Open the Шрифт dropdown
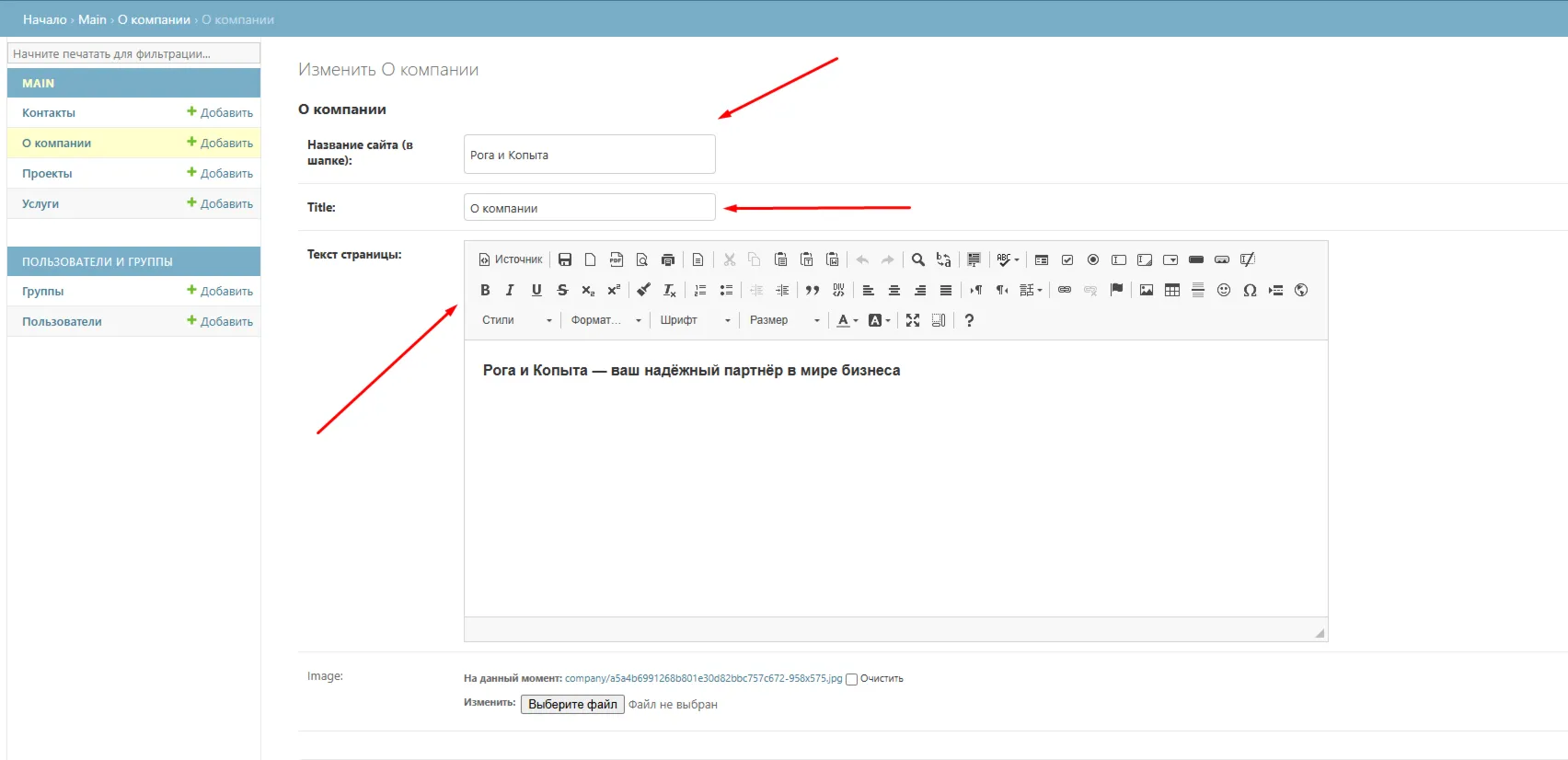Image resolution: width=1568 pixels, height=760 pixels. point(696,320)
